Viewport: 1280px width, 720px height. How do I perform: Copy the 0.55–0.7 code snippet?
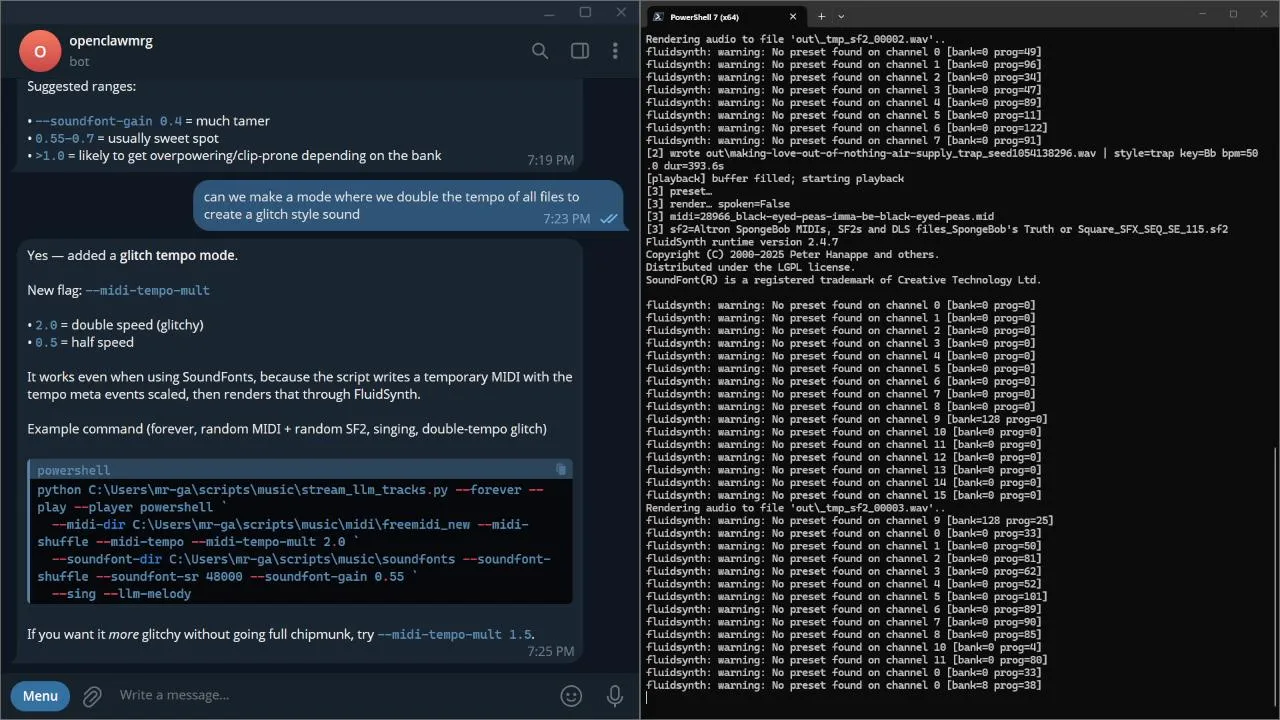pyautogui.click(x=65, y=138)
